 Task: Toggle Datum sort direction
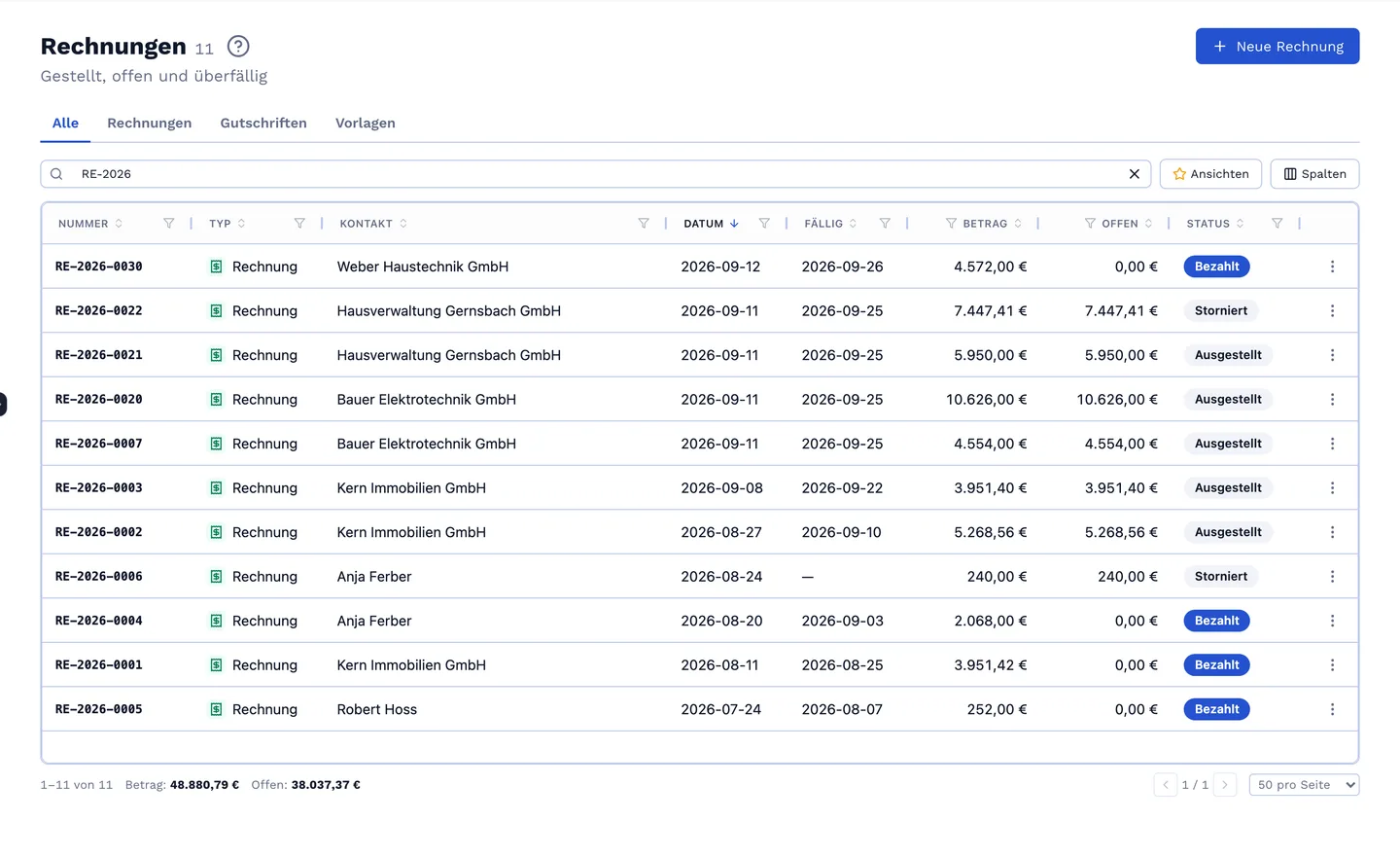pos(711,224)
